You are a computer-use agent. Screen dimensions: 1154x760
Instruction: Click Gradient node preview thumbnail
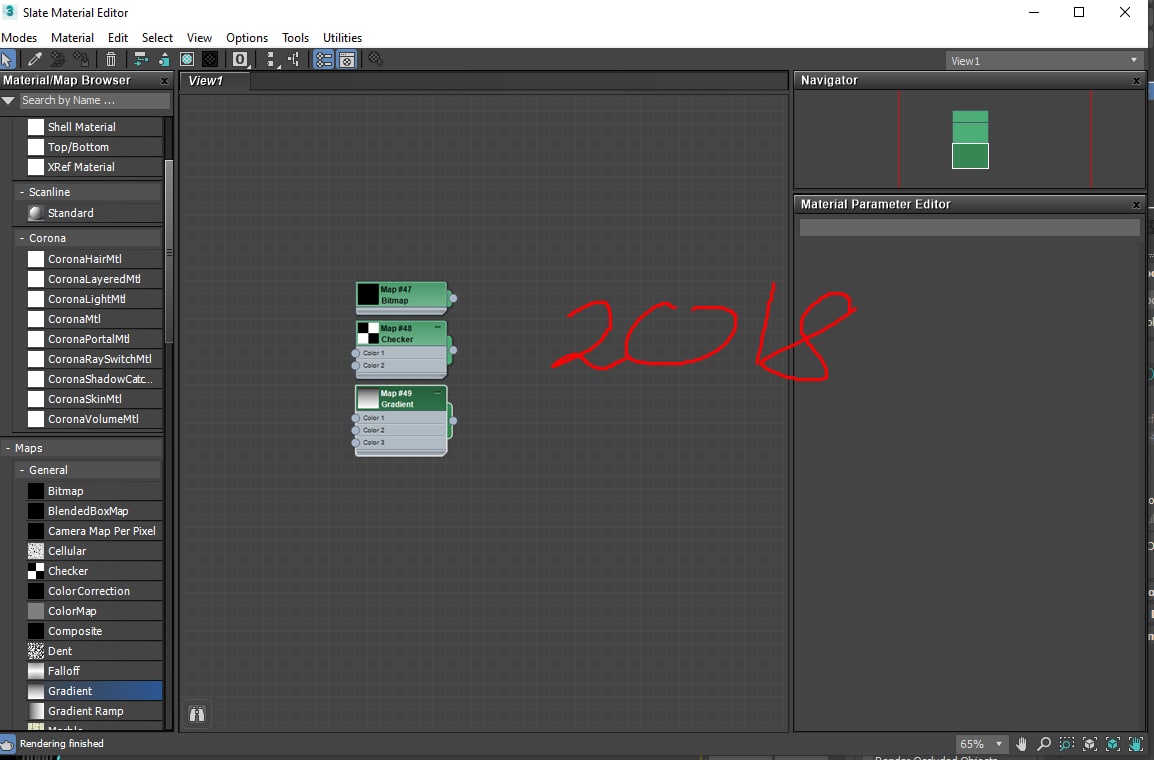pos(368,399)
